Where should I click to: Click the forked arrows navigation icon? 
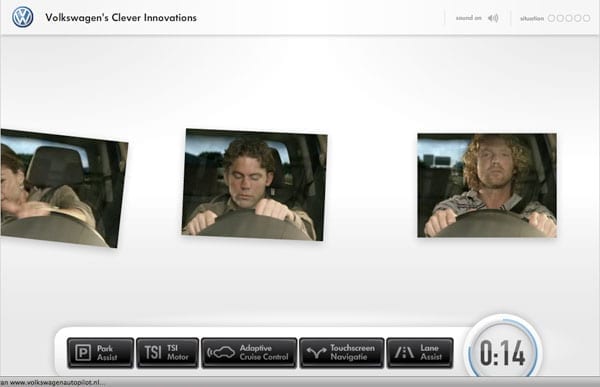(316, 353)
